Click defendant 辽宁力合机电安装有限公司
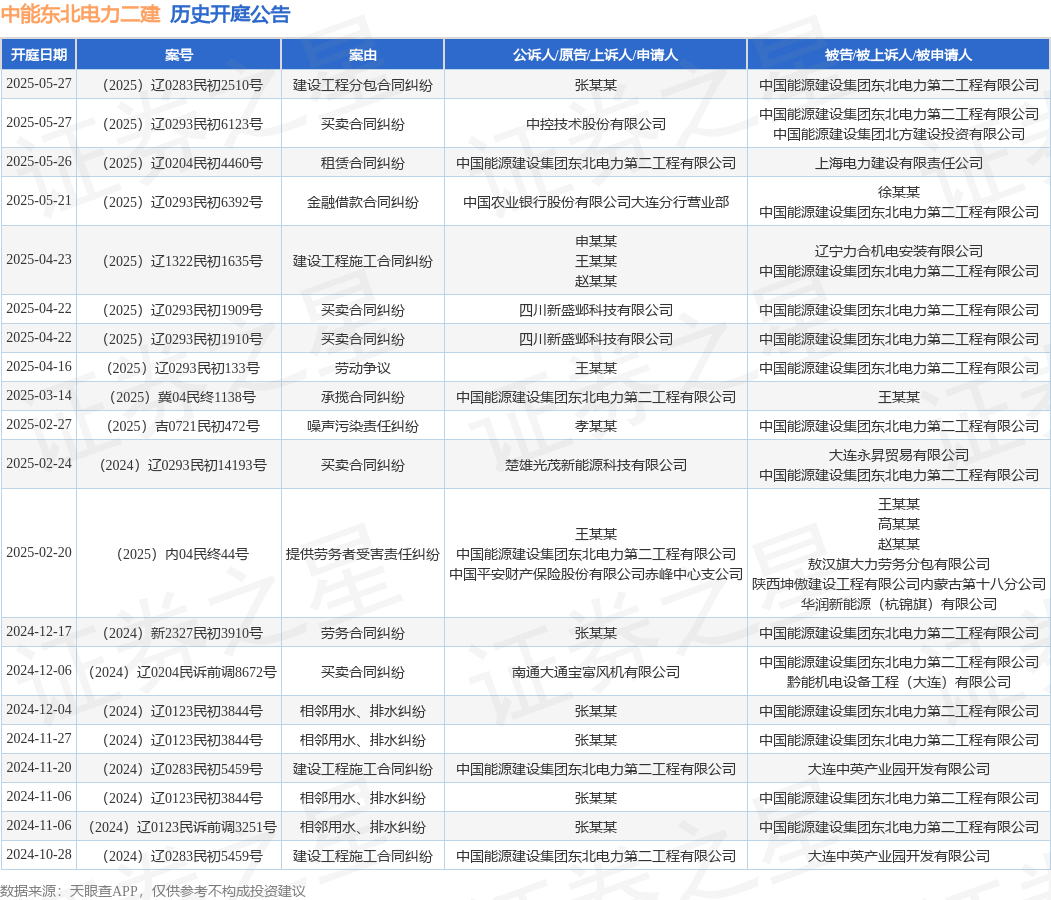The height and width of the screenshot is (900, 1051). 899,251
